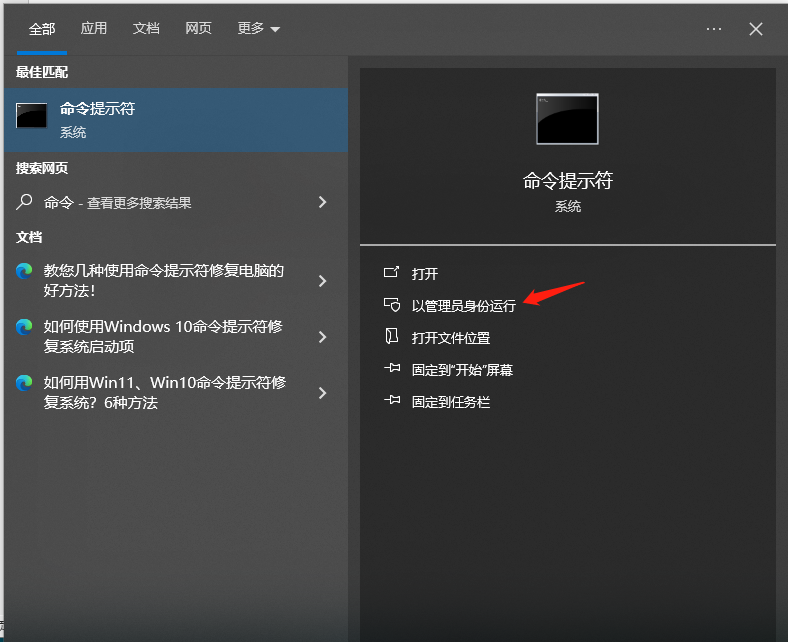Open the three-dot options menu
788x642 pixels.
pyautogui.click(x=714, y=29)
